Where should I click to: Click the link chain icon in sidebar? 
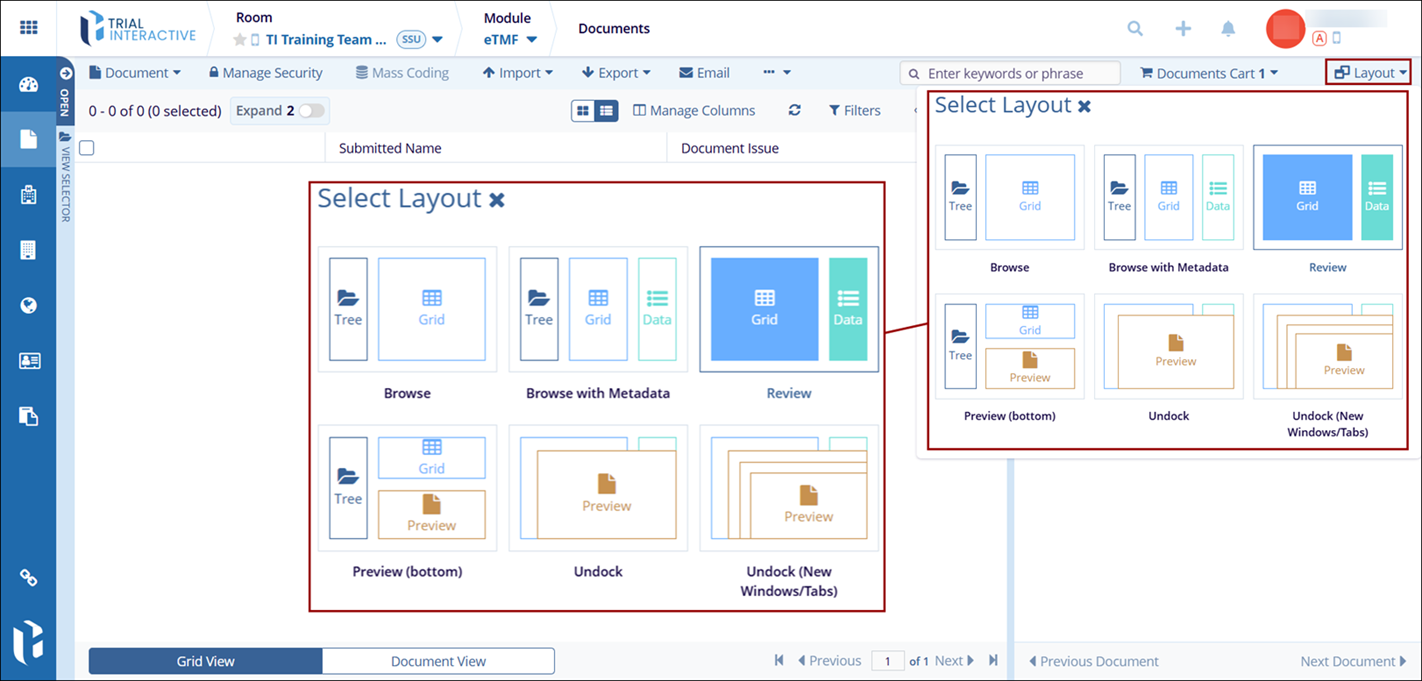click(x=29, y=578)
